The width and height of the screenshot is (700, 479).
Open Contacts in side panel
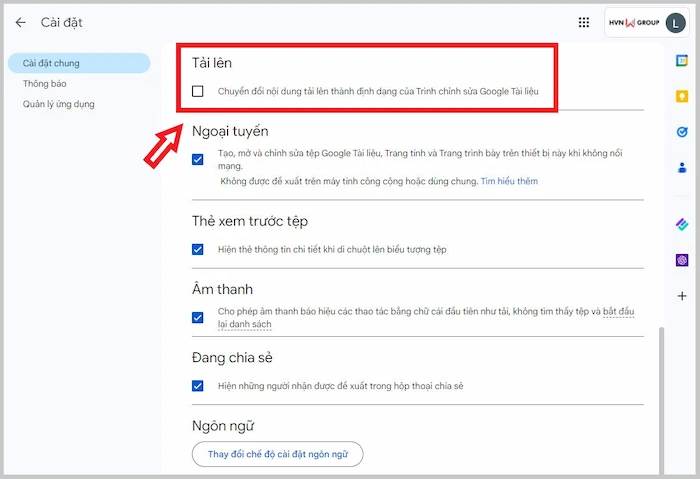click(x=682, y=168)
